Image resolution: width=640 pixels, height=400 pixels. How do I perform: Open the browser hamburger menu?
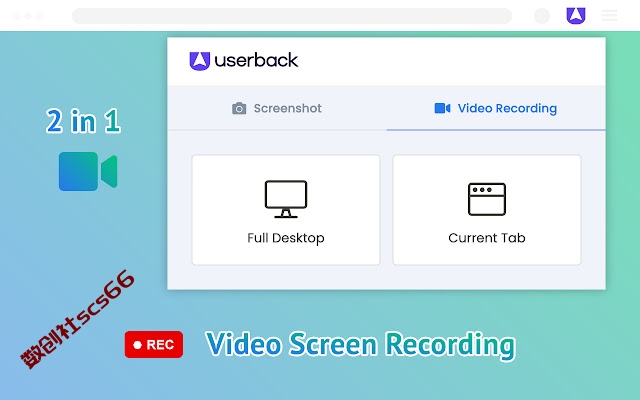click(x=609, y=16)
